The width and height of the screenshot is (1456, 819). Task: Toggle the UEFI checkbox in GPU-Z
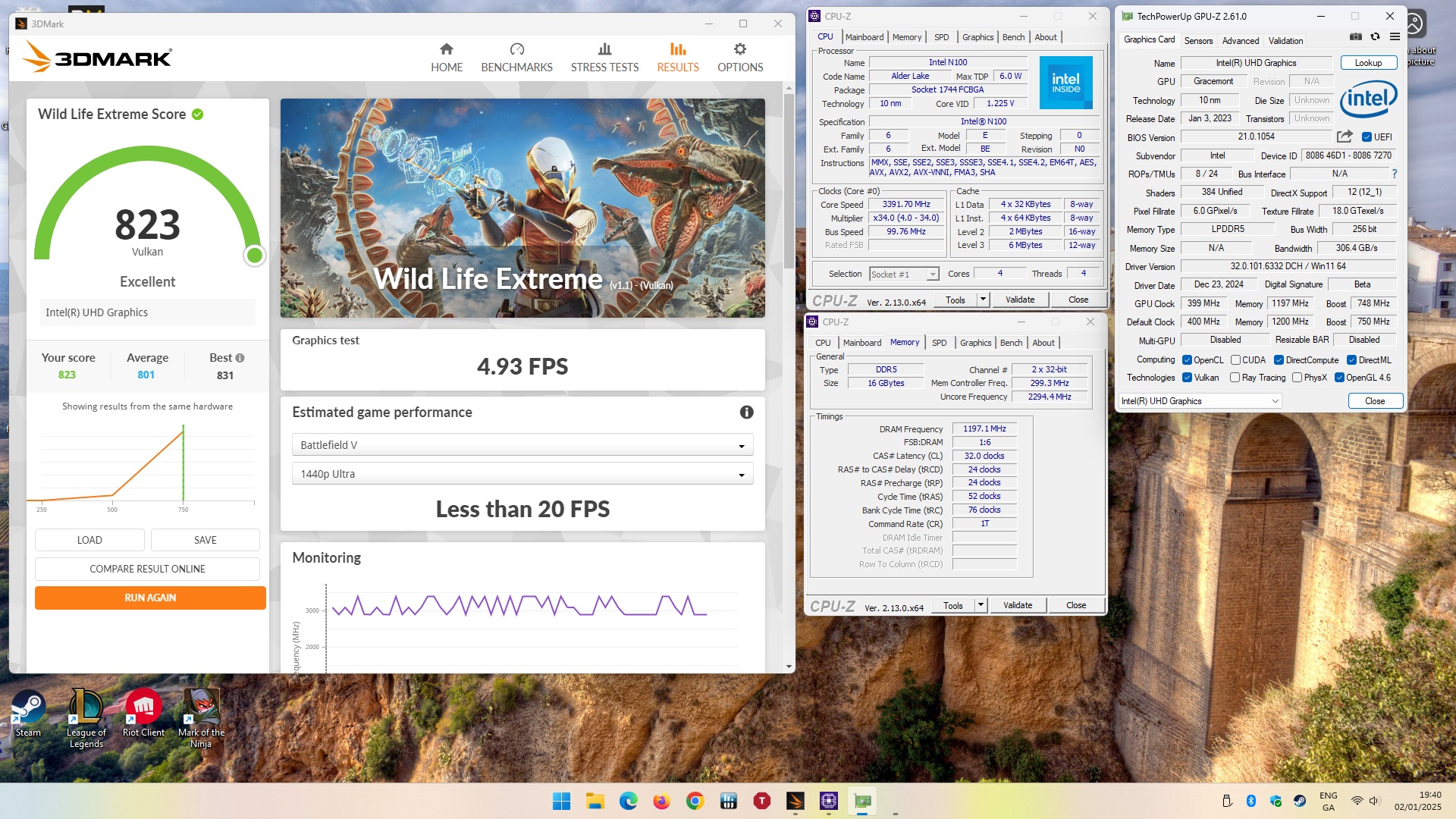[x=1367, y=137]
